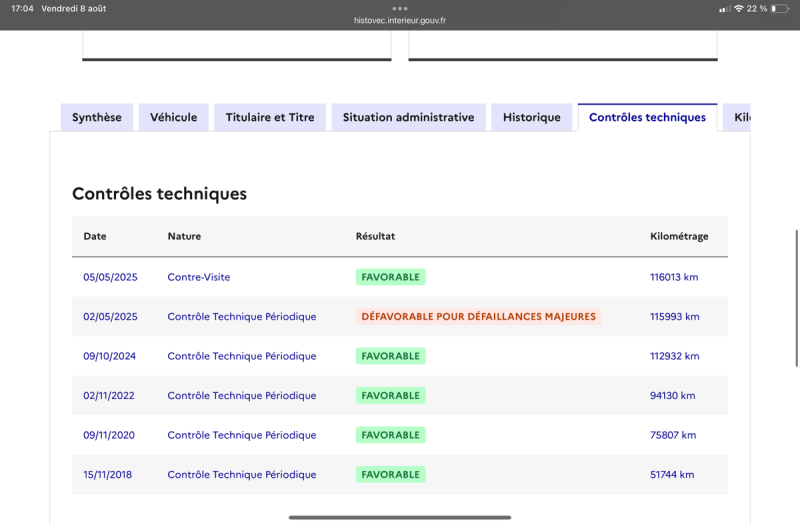Tap the Favorable badge for 09/10/2024

click(x=390, y=356)
